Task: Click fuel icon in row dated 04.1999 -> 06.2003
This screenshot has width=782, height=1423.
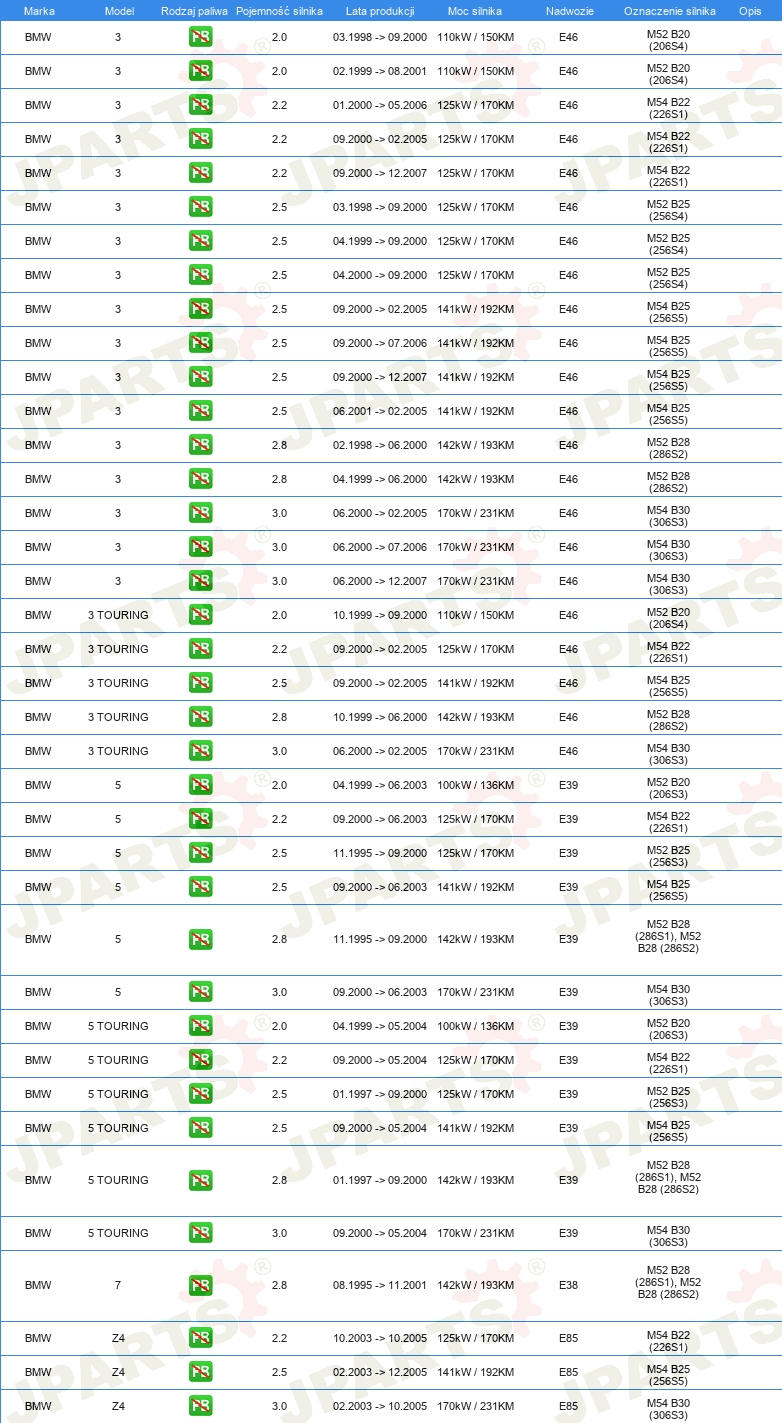Action: pos(200,785)
